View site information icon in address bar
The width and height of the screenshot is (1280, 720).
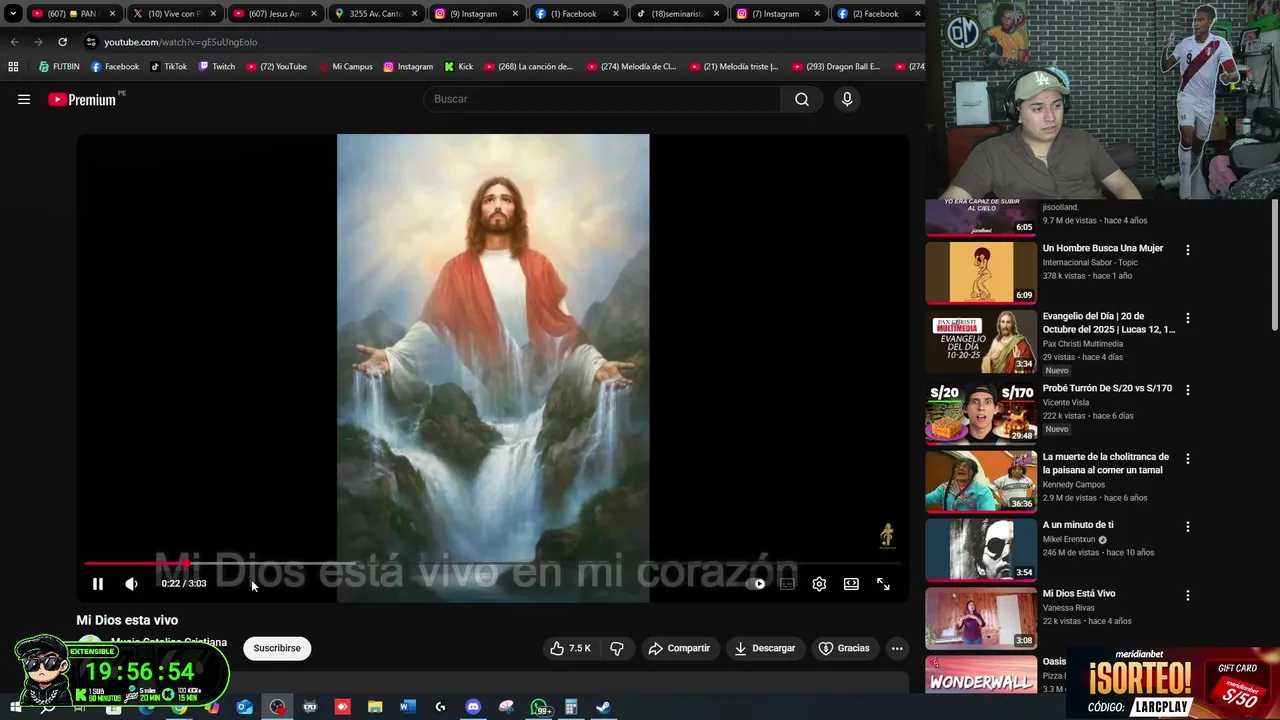(x=91, y=42)
